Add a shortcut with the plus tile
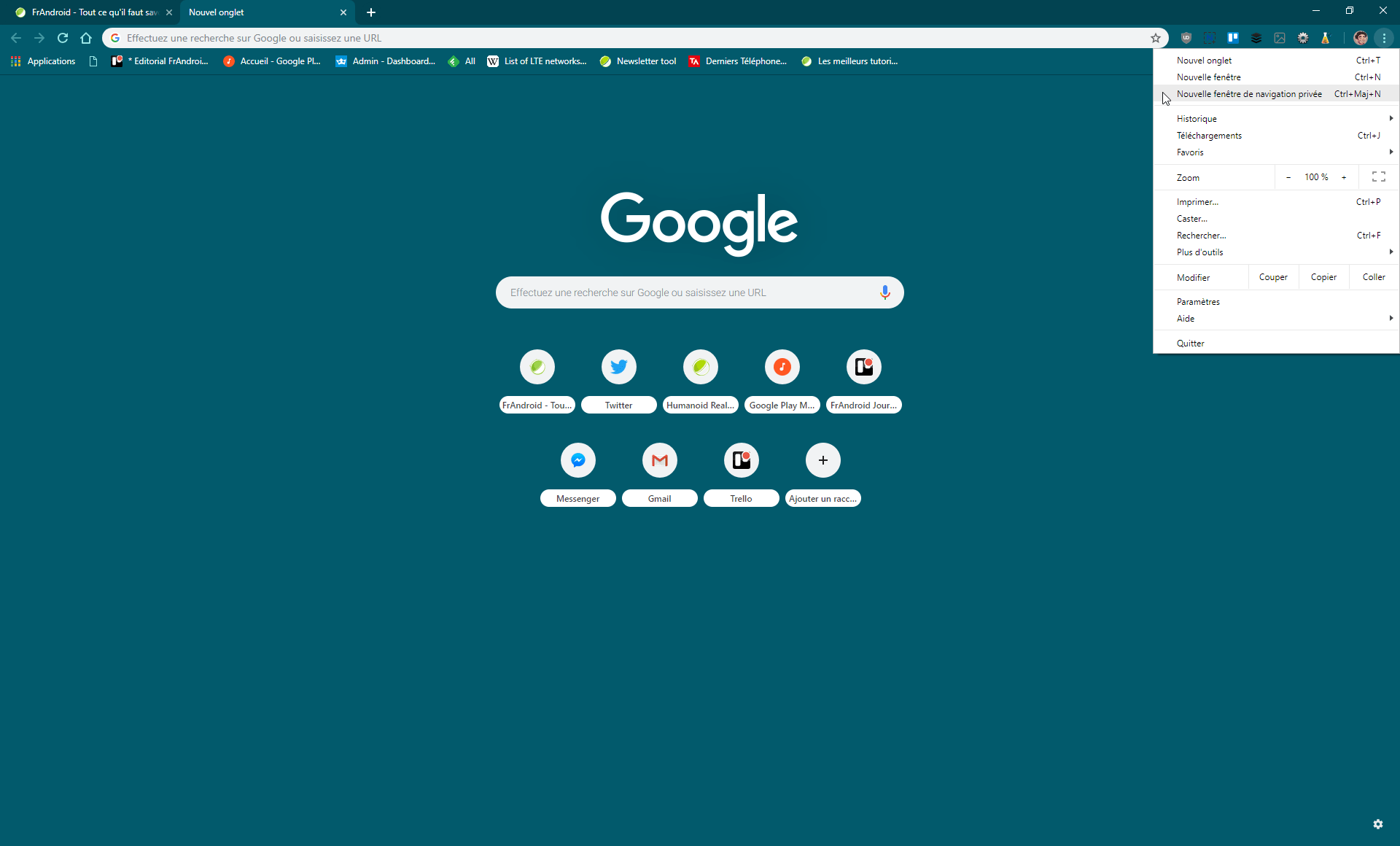The width and height of the screenshot is (1400, 846). point(823,475)
